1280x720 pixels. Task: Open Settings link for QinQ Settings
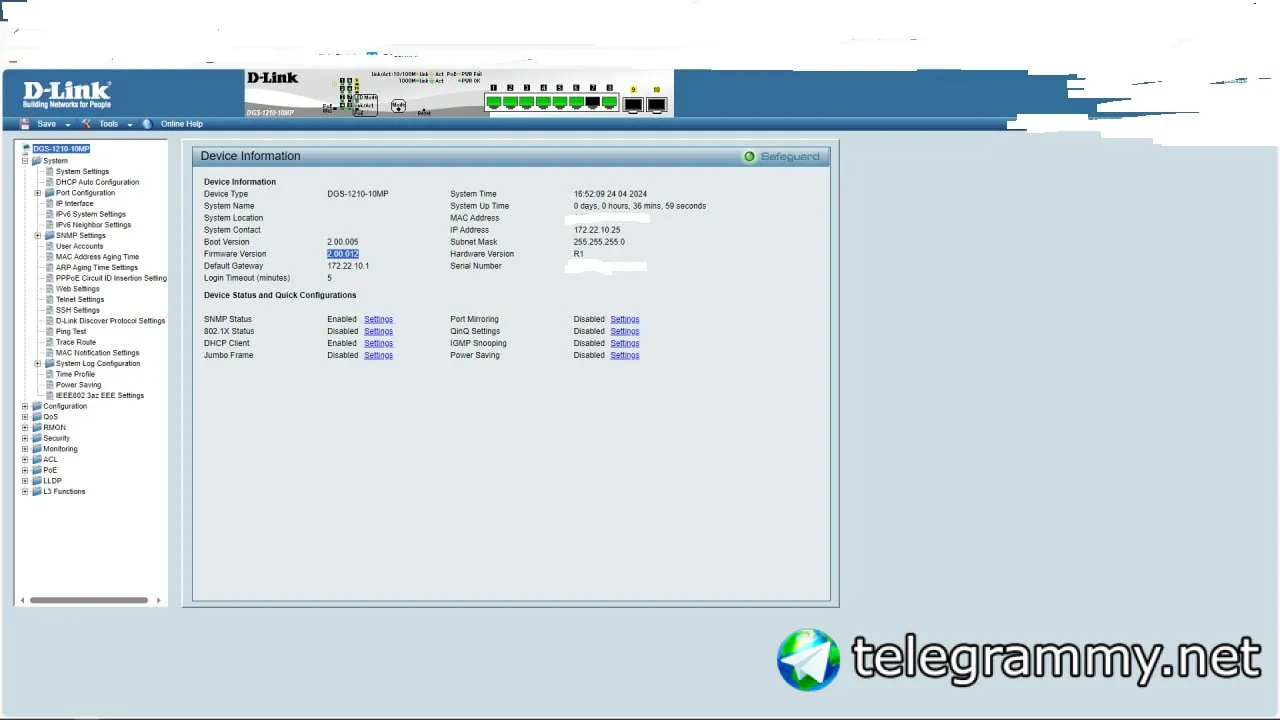625,331
